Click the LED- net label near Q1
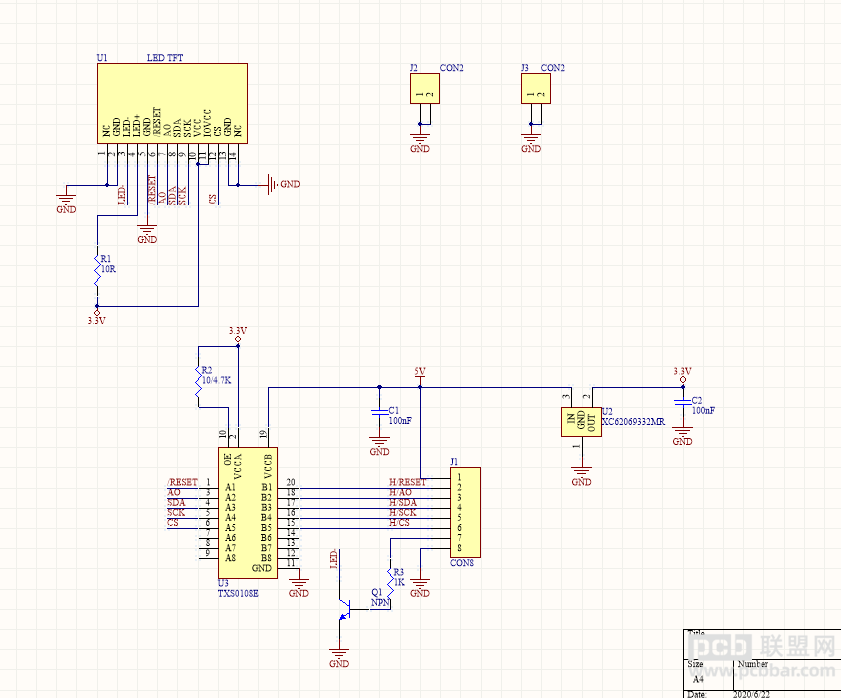 pyautogui.click(x=334, y=559)
